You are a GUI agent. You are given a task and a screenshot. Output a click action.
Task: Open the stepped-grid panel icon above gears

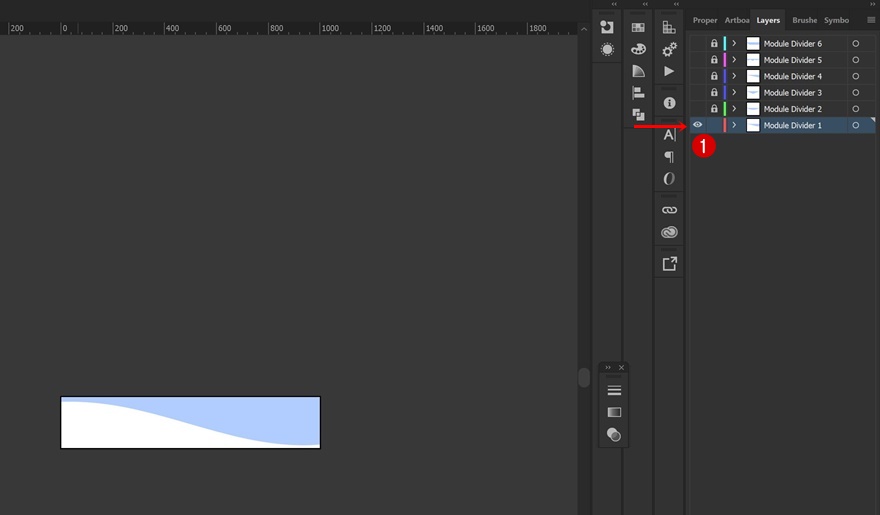(669, 27)
